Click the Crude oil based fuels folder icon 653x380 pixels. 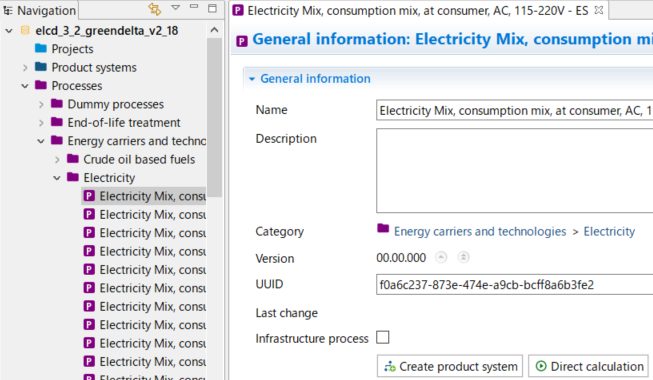73,158
